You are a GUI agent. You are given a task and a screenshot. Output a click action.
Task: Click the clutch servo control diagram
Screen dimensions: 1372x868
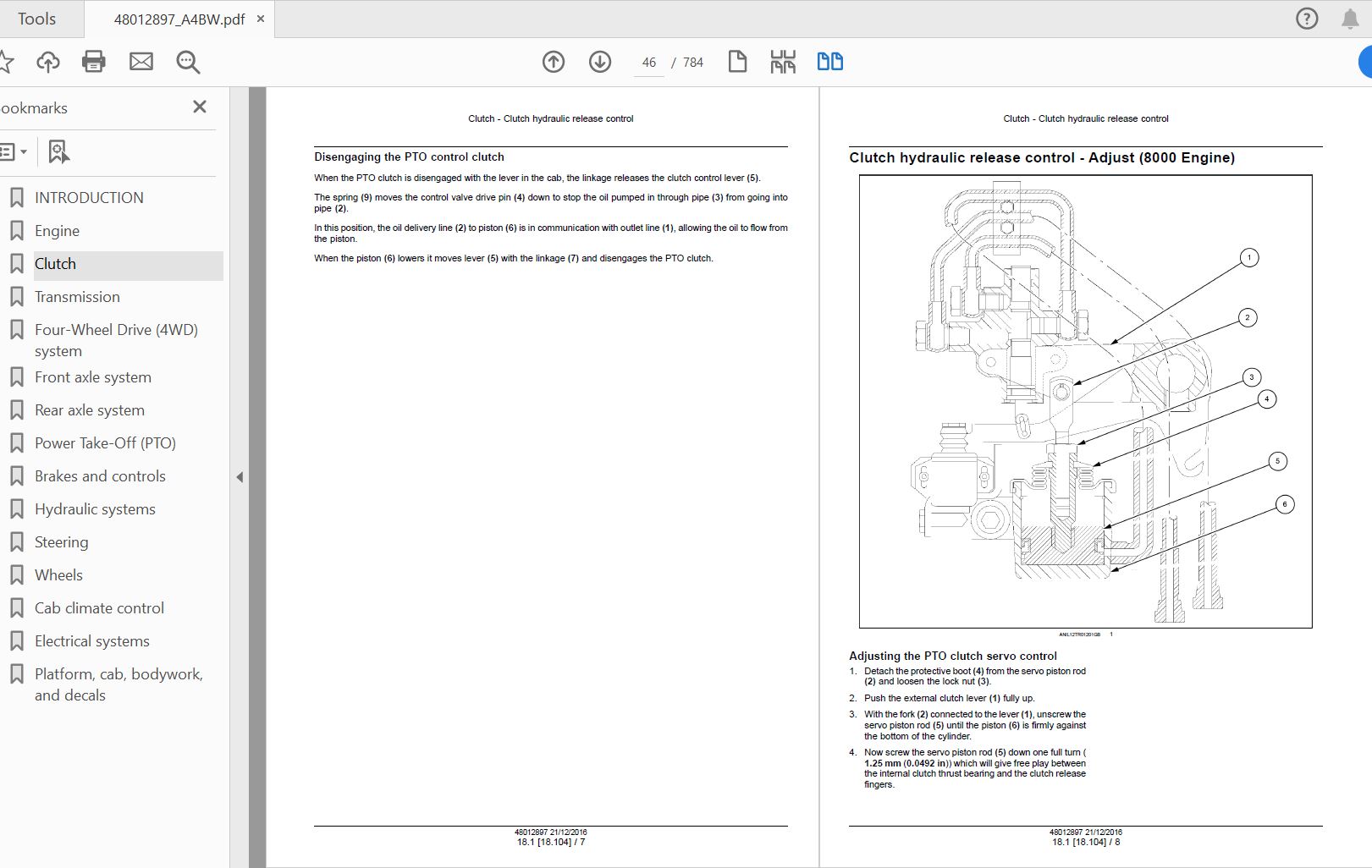(x=1085, y=402)
